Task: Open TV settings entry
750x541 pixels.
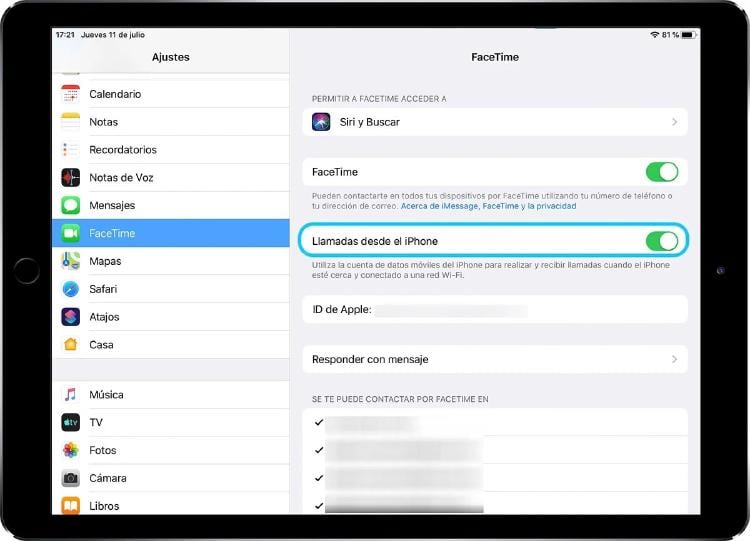Action: 171,422
